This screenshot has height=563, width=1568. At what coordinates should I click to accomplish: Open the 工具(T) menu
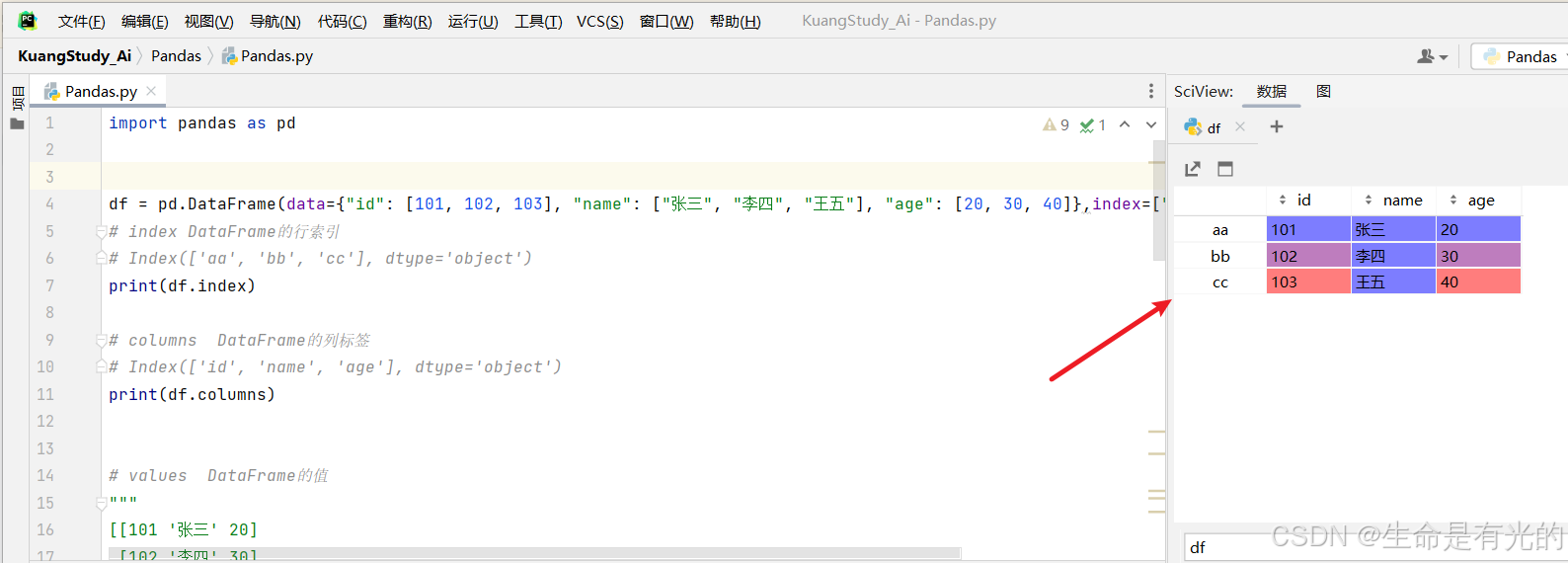click(x=537, y=21)
